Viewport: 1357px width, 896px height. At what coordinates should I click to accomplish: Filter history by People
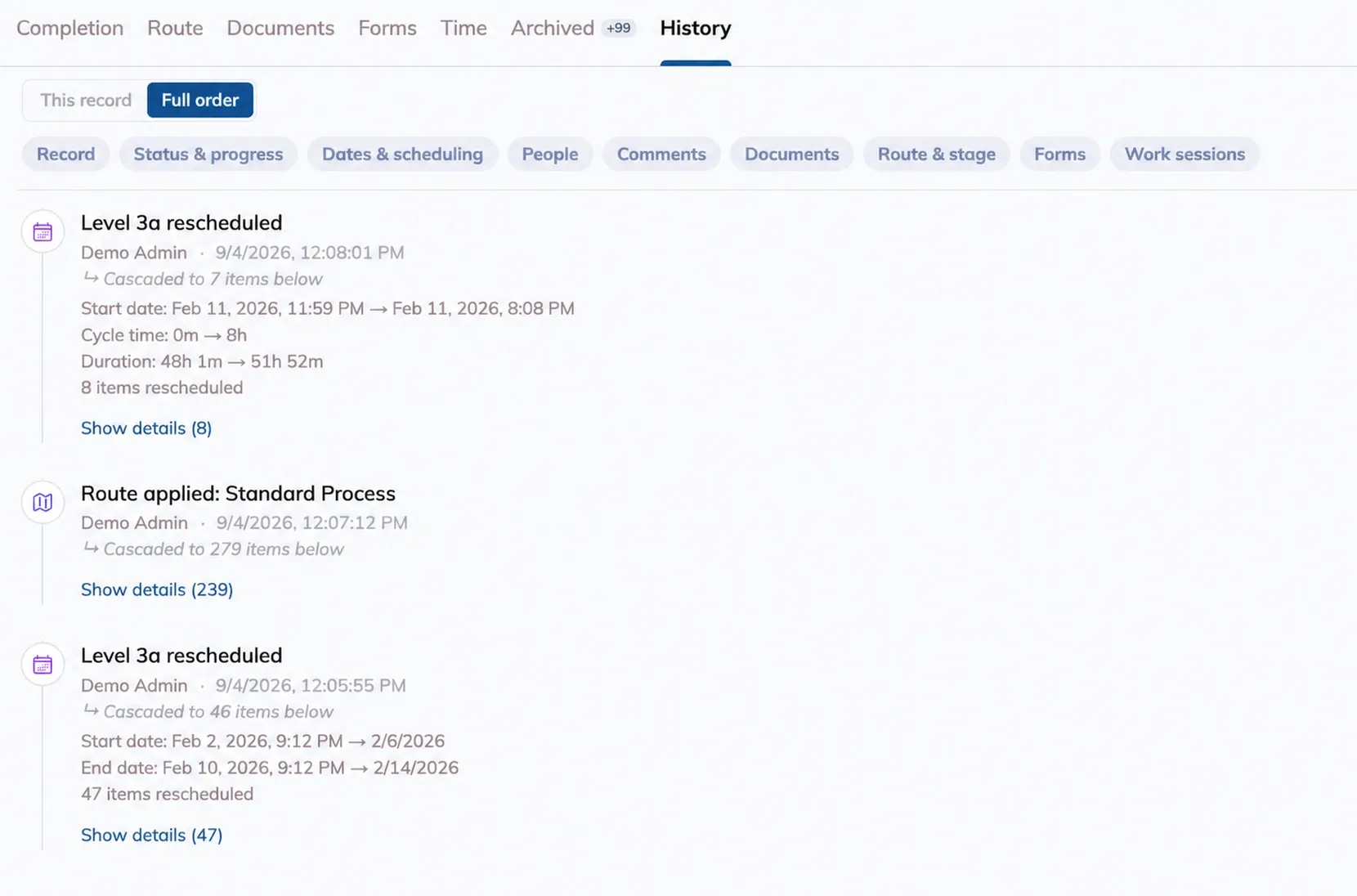550,154
